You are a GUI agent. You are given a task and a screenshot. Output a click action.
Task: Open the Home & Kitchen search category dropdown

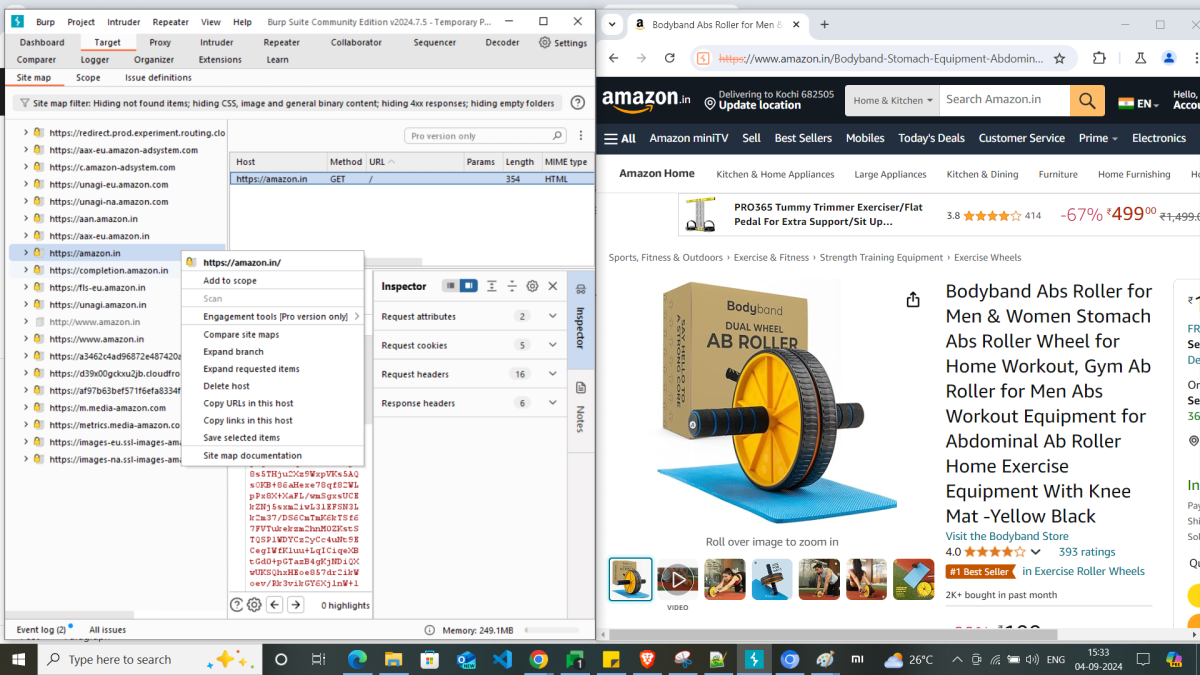coord(893,100)
